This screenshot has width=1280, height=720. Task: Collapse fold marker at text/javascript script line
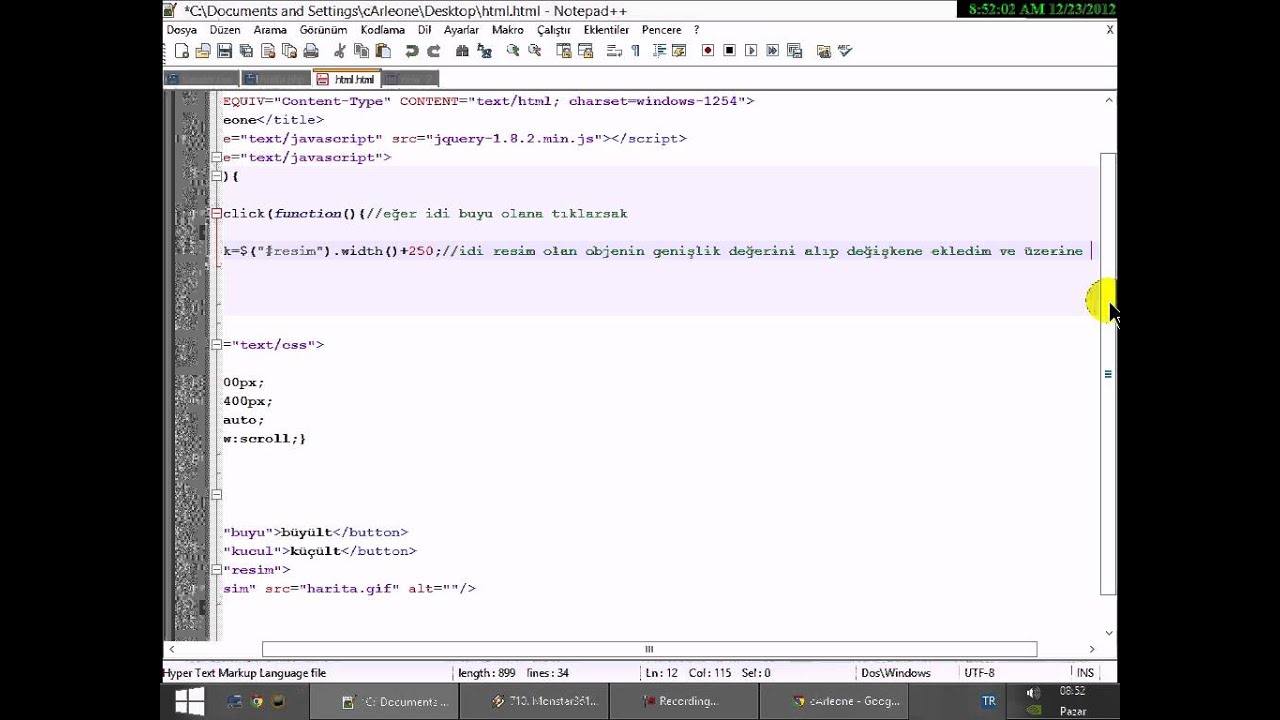[x=216, y=157]
